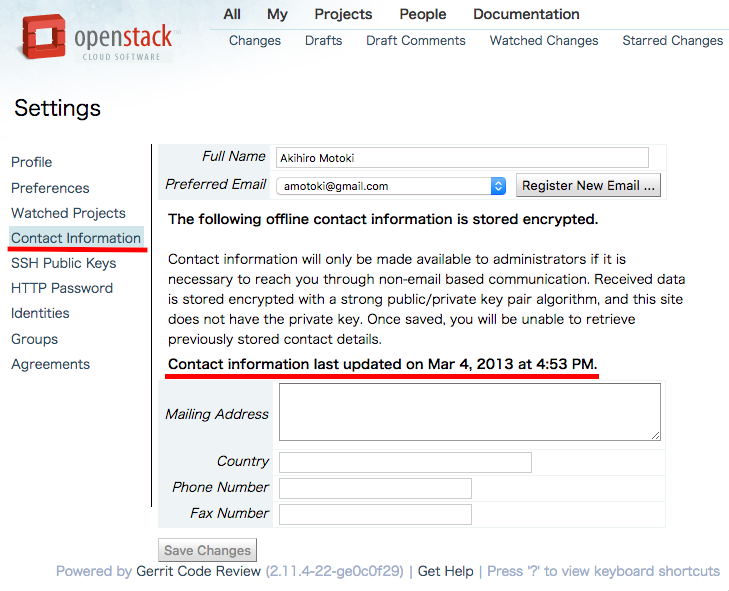Go to Watched Changes submenu link

click(x=544, y=41)
